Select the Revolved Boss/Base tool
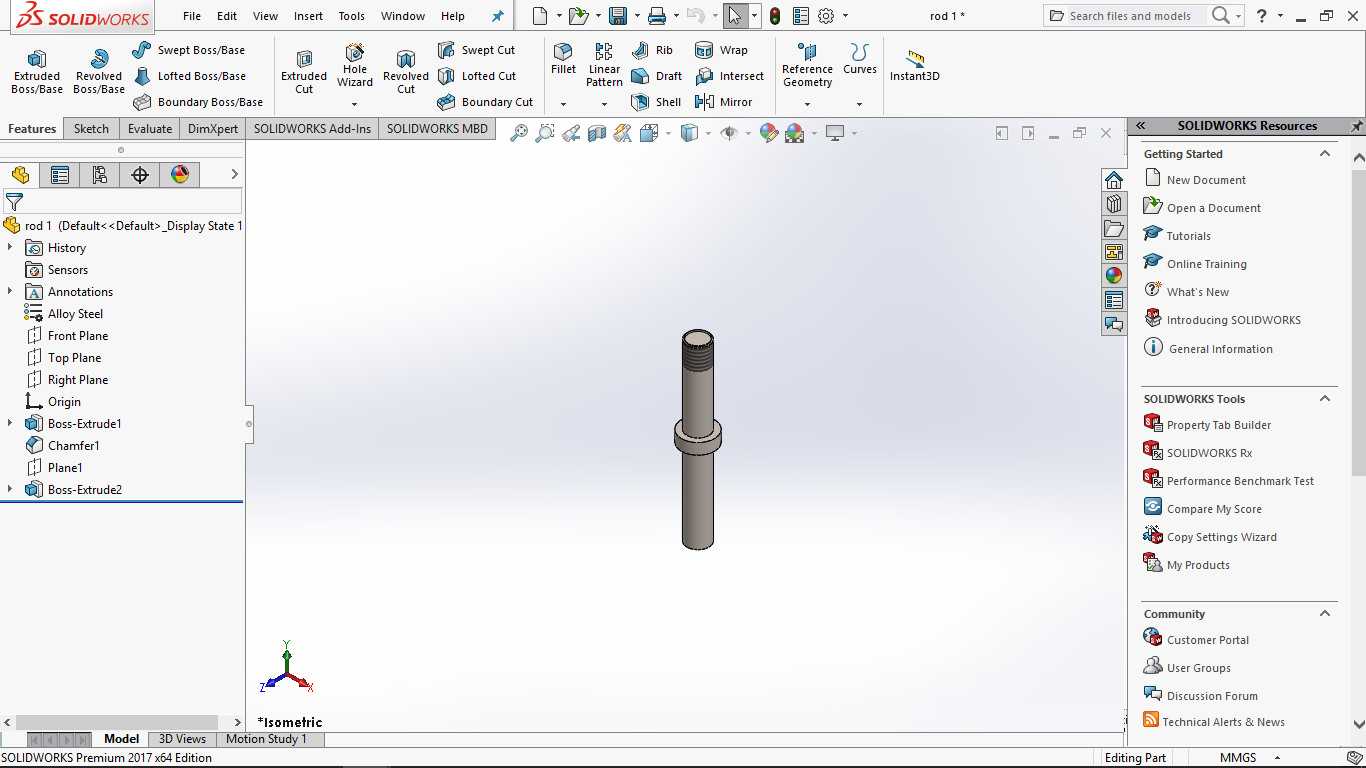Screen dimensions: 1366x768 pyautogui.click(x=99, y=72)
